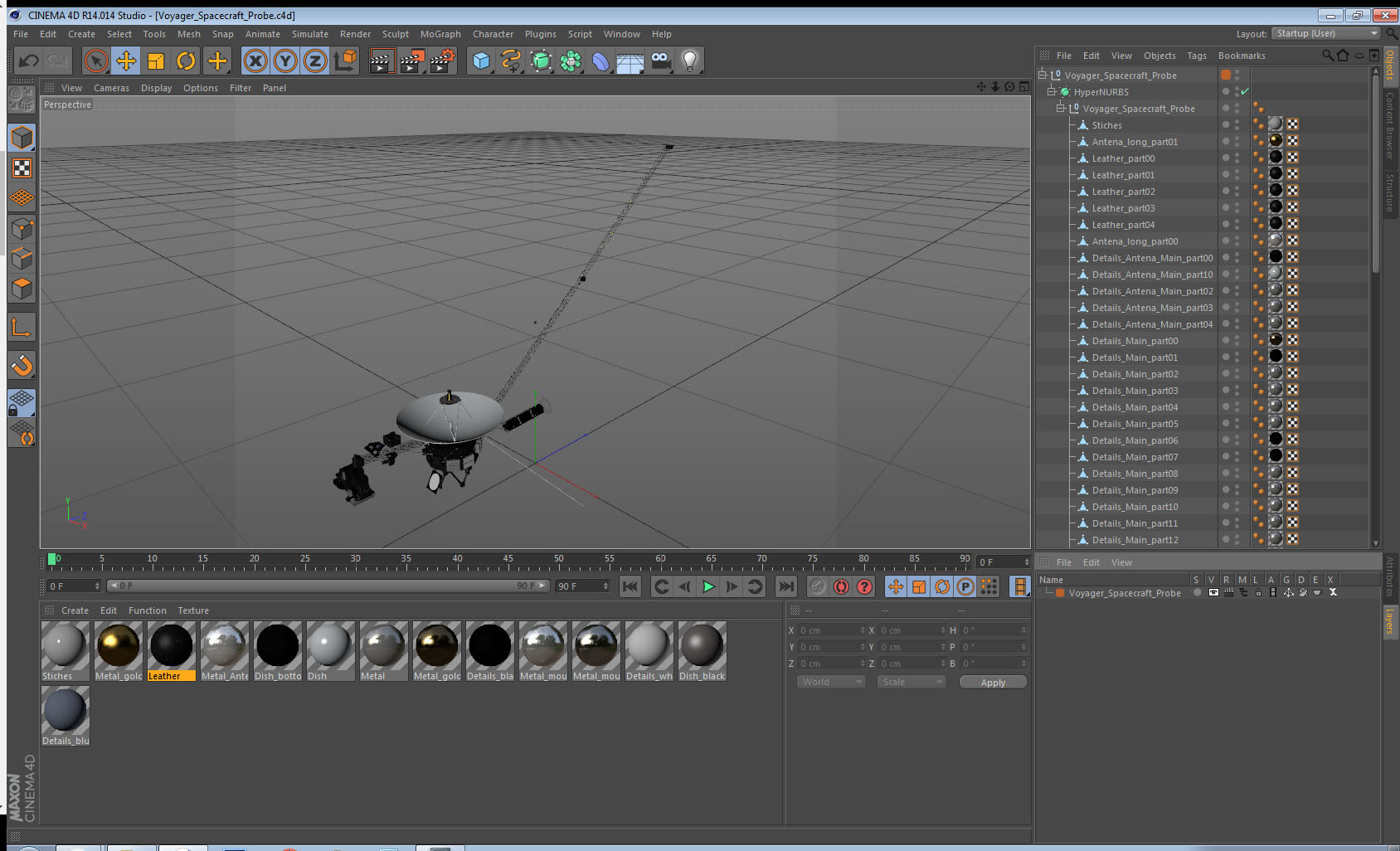Open the Simulate menu
The height and width of the screenshot is (851, 1400).
coord(310,34)
